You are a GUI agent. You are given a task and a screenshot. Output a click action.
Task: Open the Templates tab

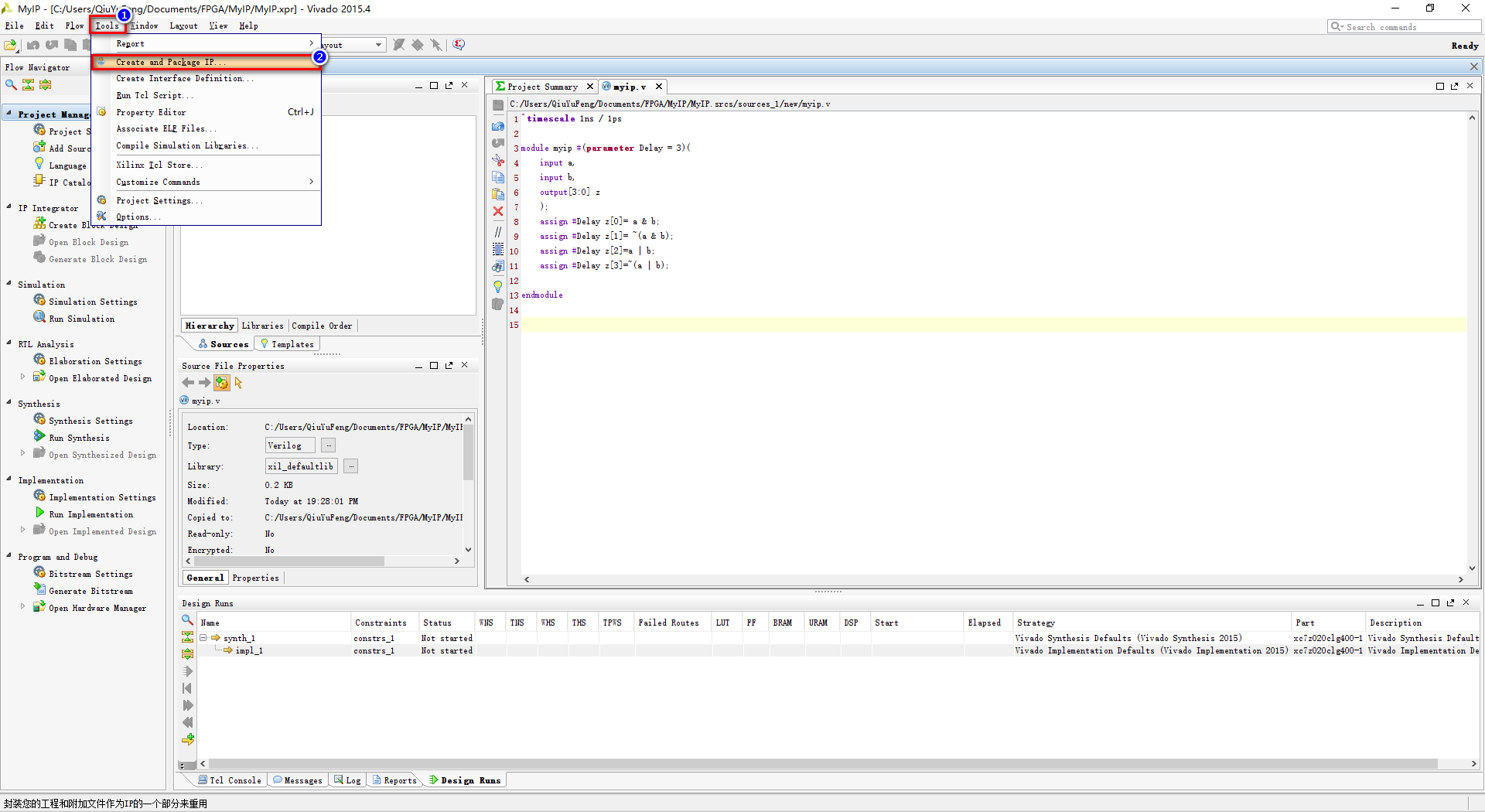[287, 344]
